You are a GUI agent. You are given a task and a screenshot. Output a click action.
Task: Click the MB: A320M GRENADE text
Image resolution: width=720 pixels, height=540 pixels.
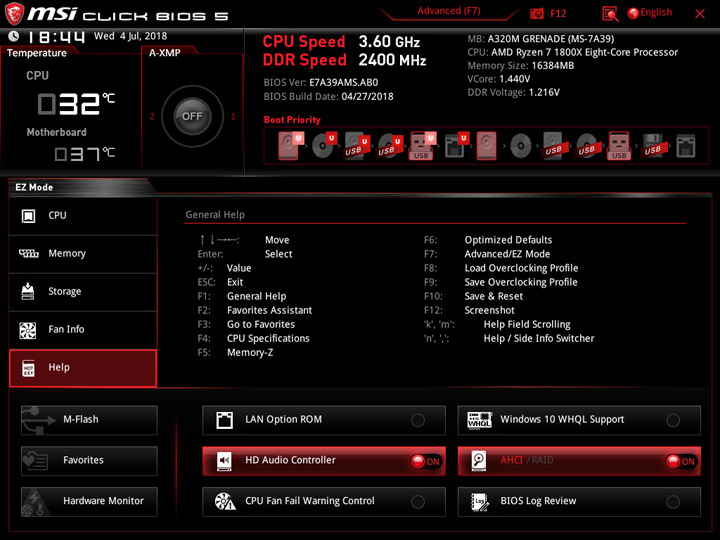(540, 39)
